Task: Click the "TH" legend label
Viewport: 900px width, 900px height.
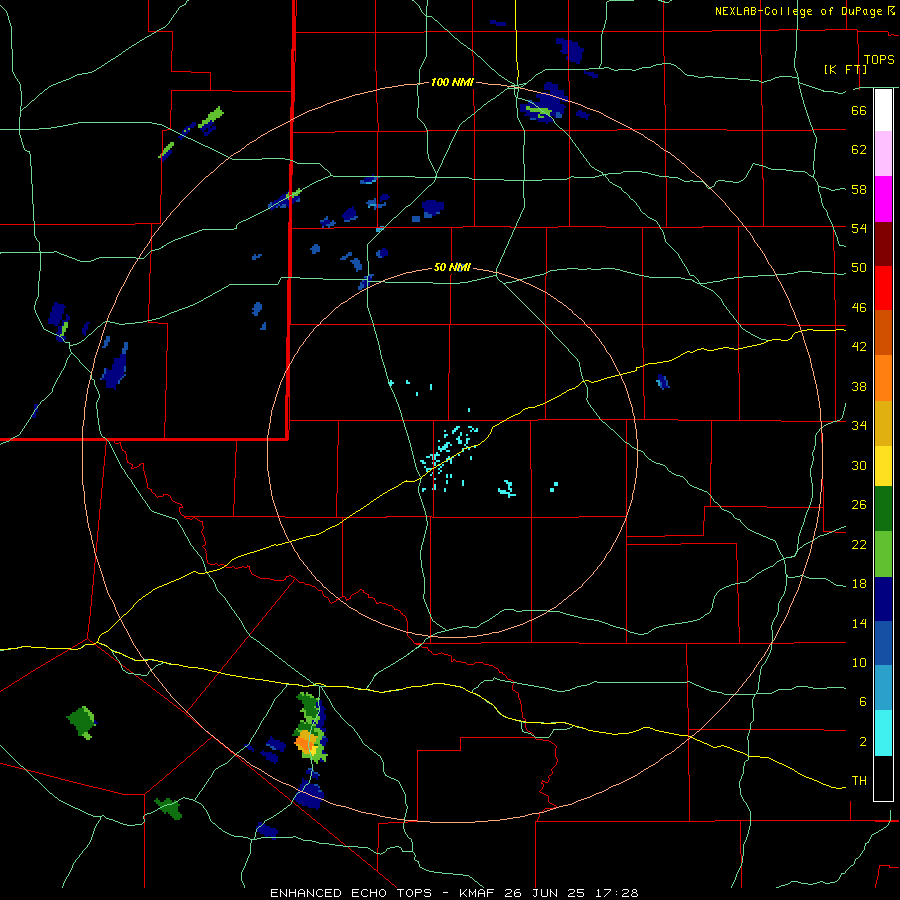Action: [859, 781]
